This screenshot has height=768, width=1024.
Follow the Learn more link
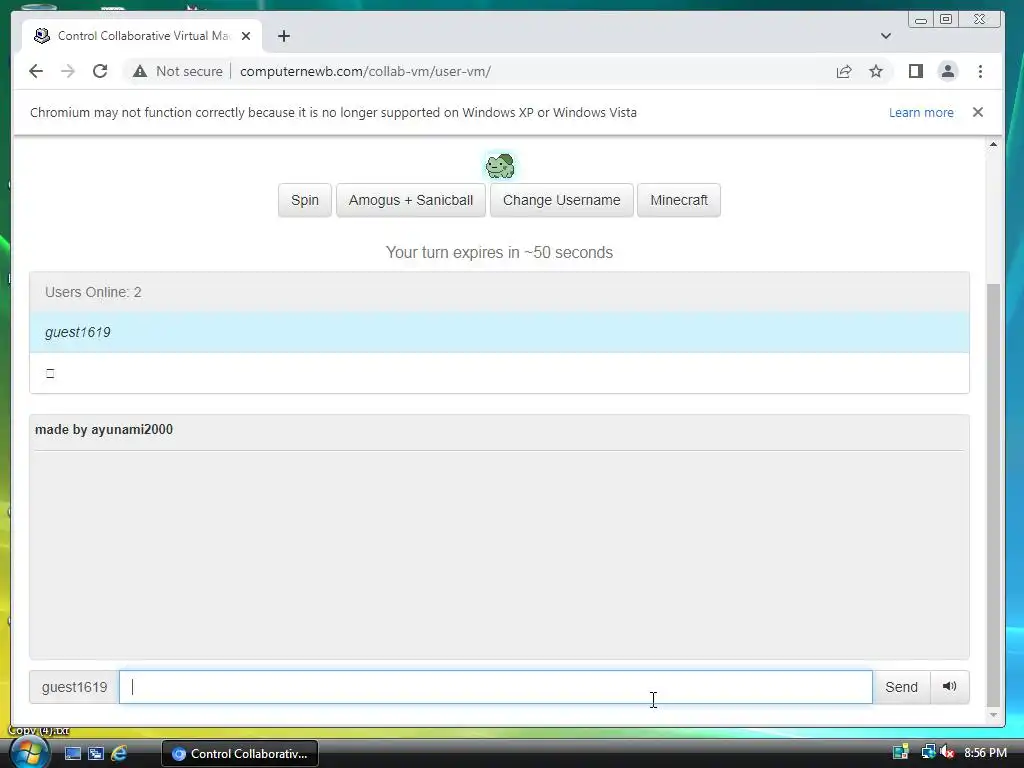click(921, 112)
